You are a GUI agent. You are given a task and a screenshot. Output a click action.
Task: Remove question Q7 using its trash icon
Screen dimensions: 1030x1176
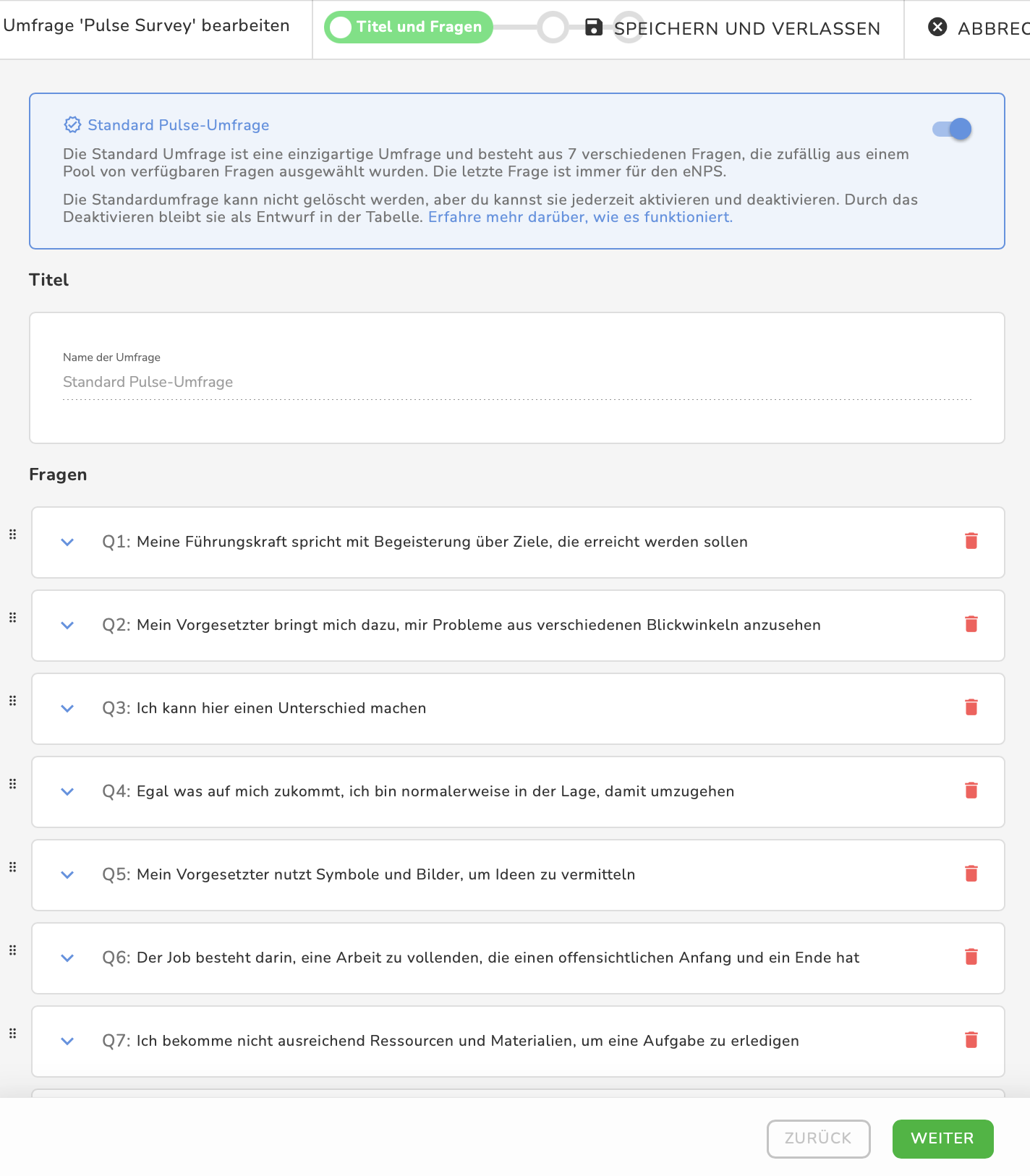971,1040
